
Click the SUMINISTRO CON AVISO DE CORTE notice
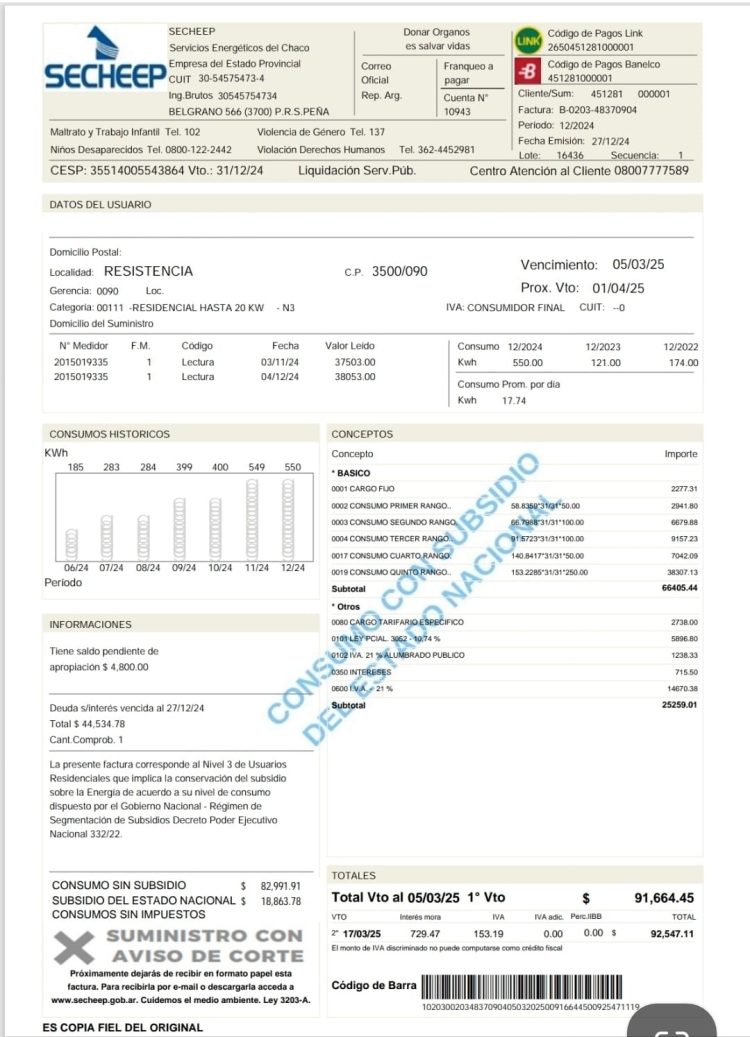click(203, 946)
